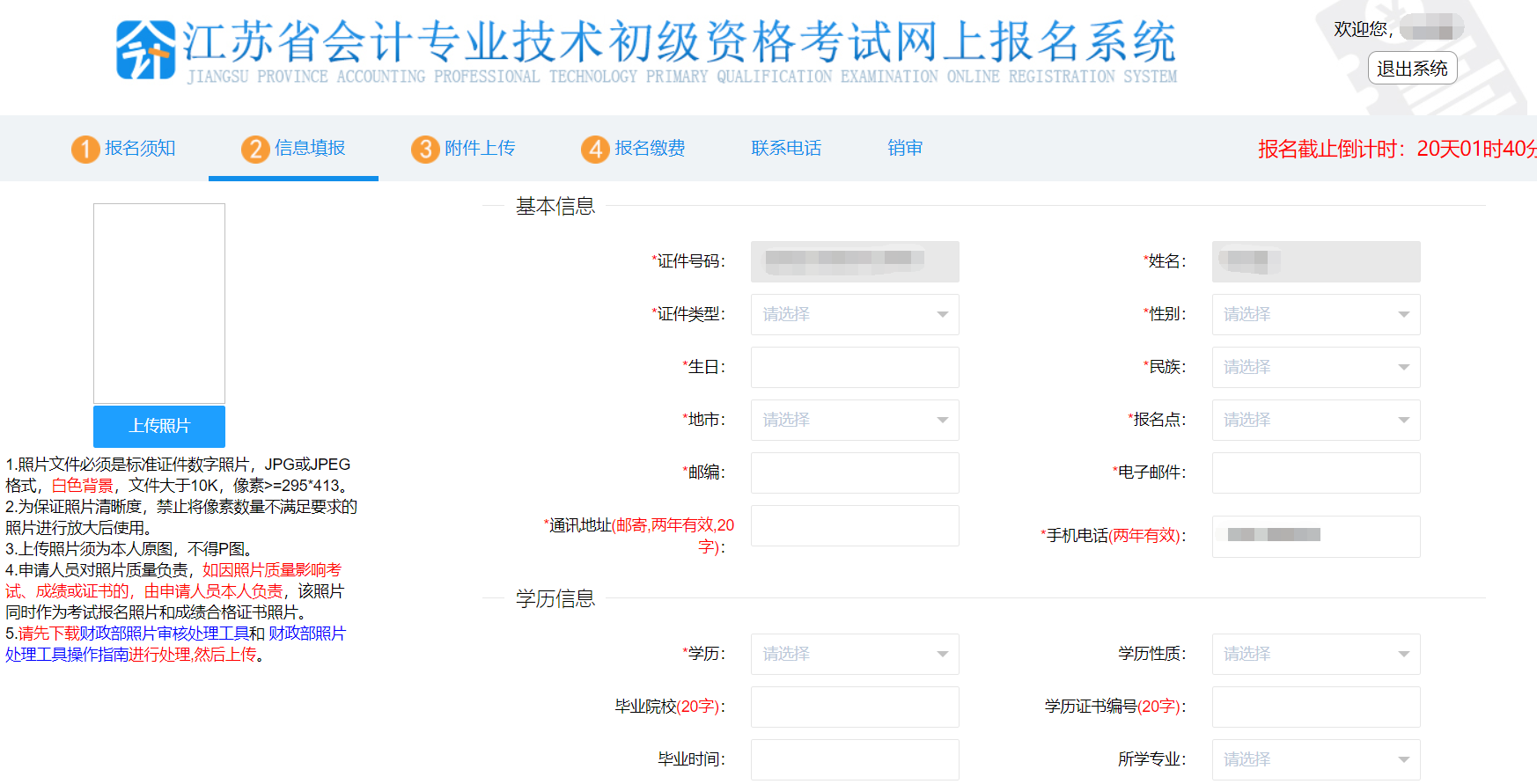This screenshot has width=1537, height=784.
Task: Click the step 3 number badge
Action: click(x=425, y=149)
